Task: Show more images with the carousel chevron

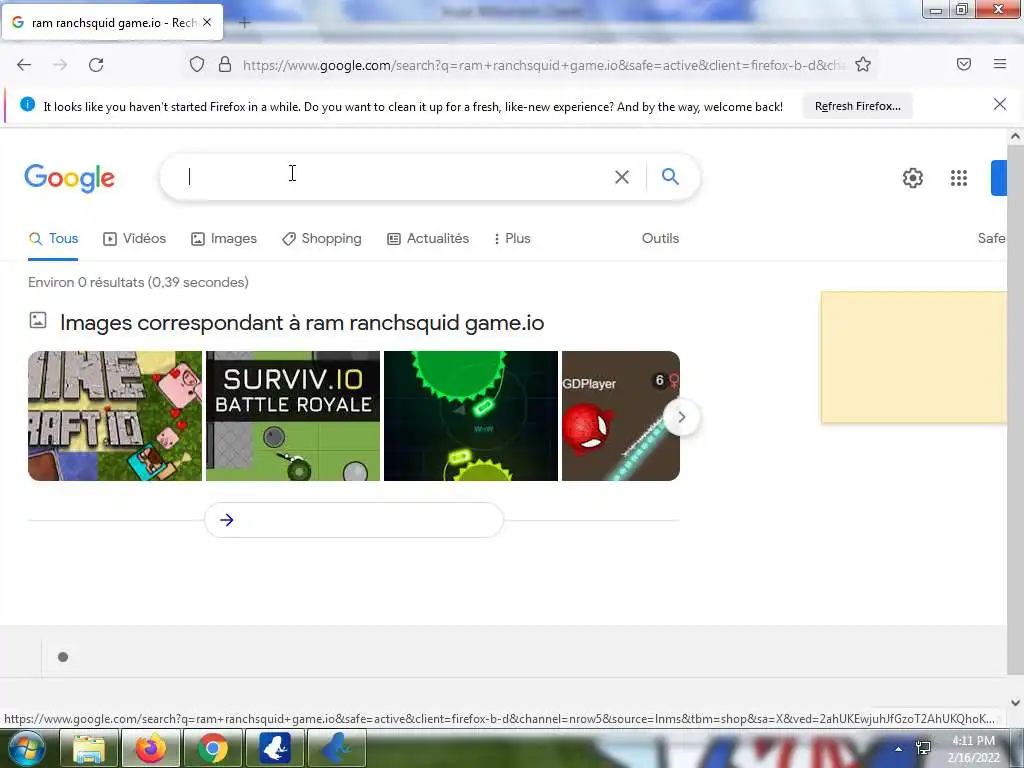Action: click(681, 417)
